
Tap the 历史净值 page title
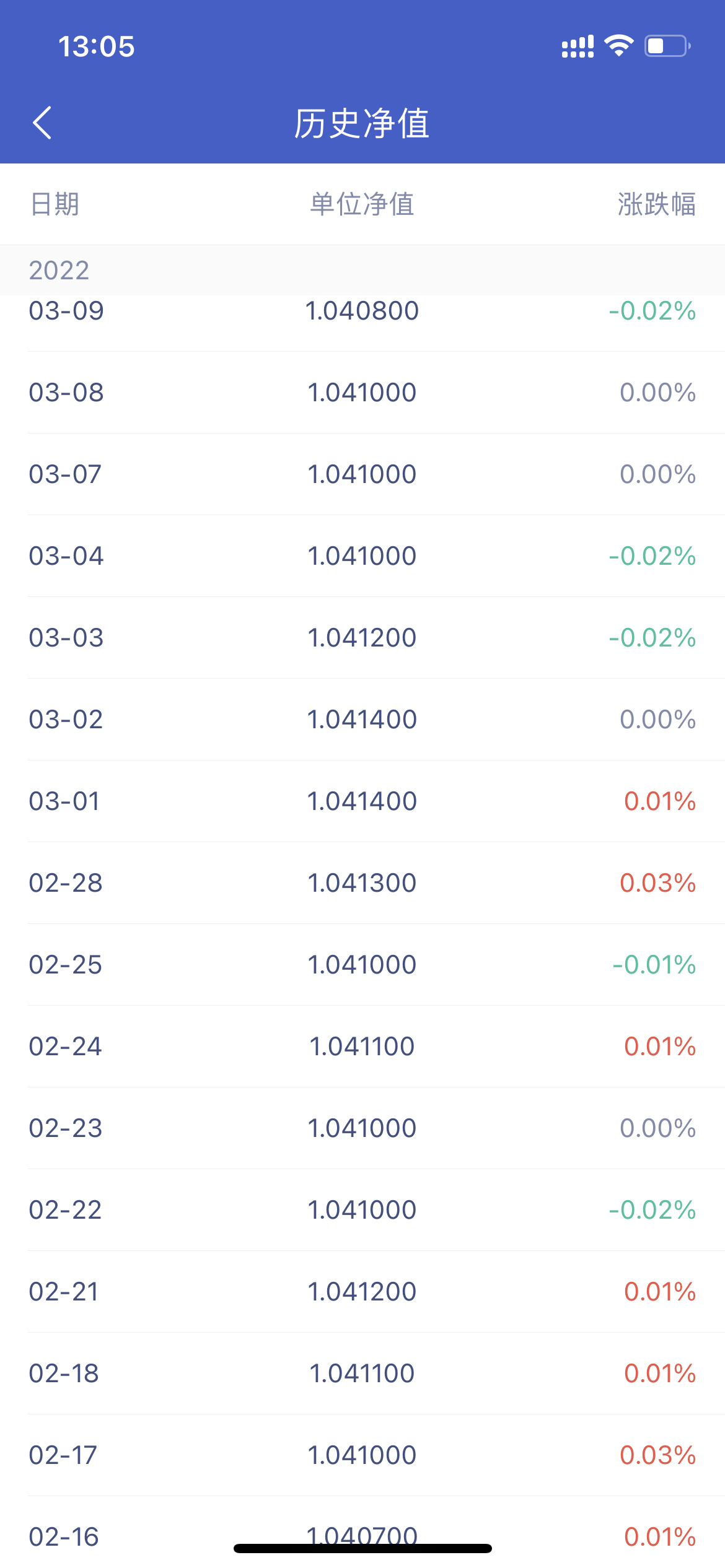click(x=362, y=123)
